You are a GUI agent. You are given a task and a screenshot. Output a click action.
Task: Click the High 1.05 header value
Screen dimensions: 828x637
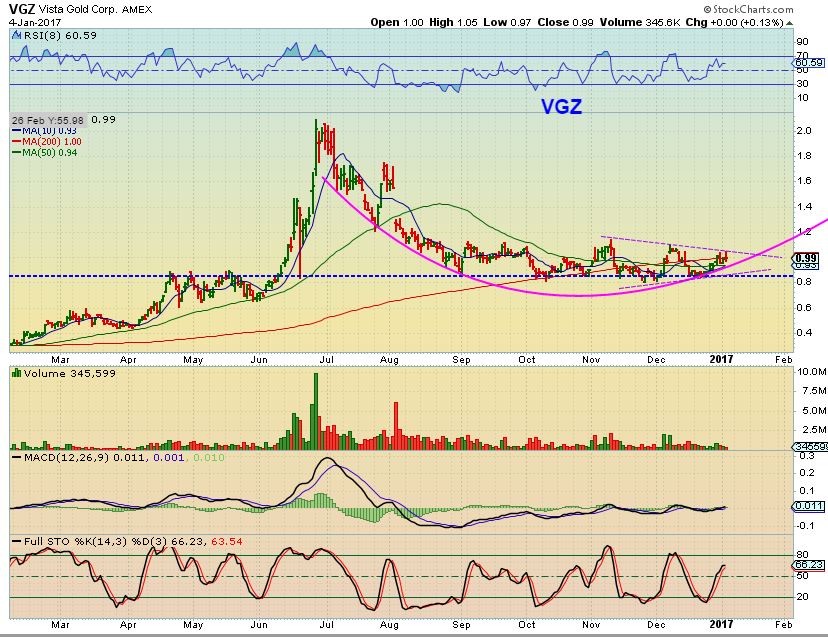point(453,22)
